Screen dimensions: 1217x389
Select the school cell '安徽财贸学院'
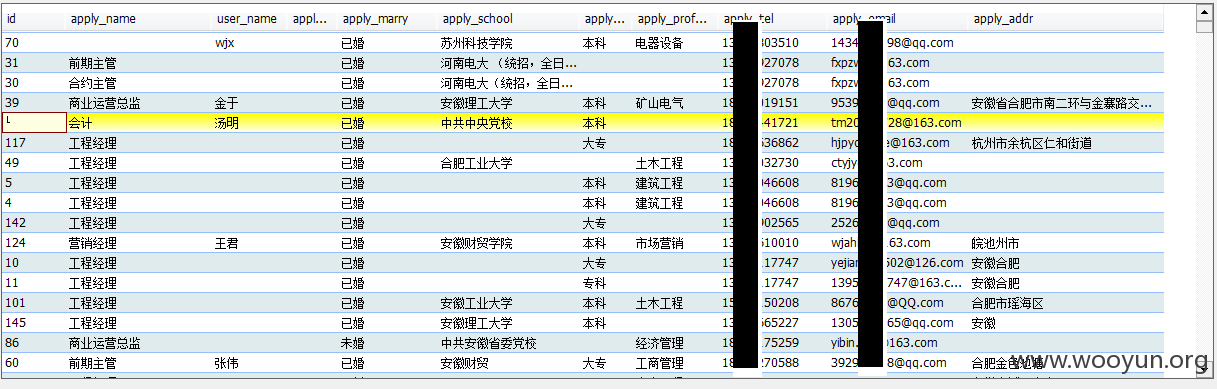[476, 243]
